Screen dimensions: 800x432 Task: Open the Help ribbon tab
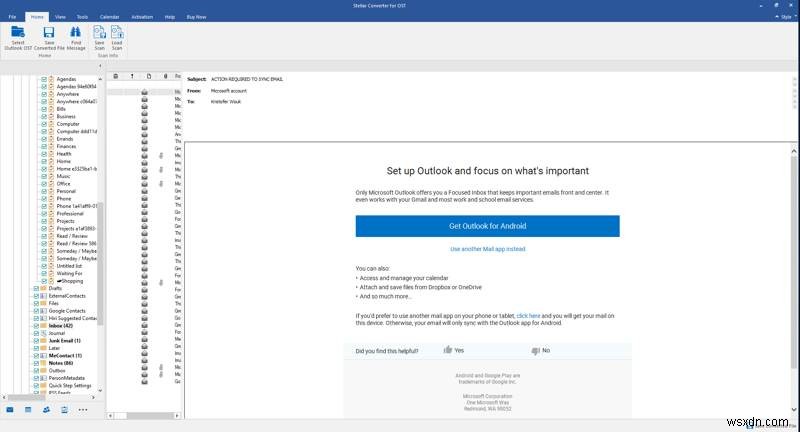coord(170,17)
